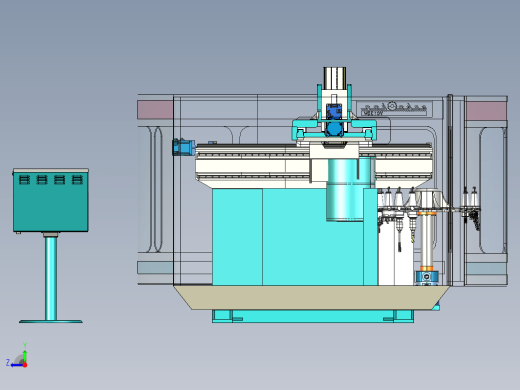Select the cabinet's cyan pedestal column

(x=51, y=278)
